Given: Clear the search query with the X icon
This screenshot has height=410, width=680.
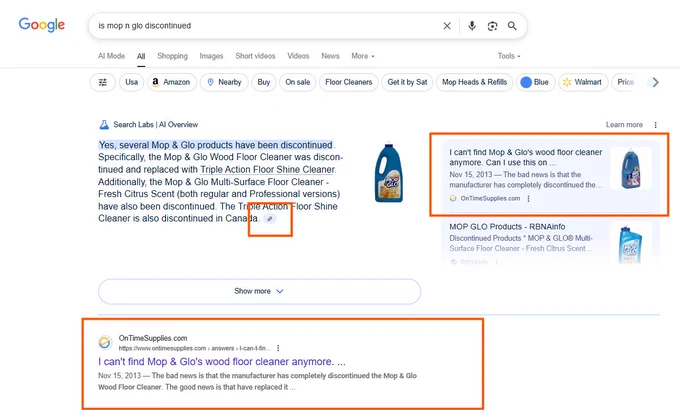Looking at the screenshot, I should tap(447, 26).
